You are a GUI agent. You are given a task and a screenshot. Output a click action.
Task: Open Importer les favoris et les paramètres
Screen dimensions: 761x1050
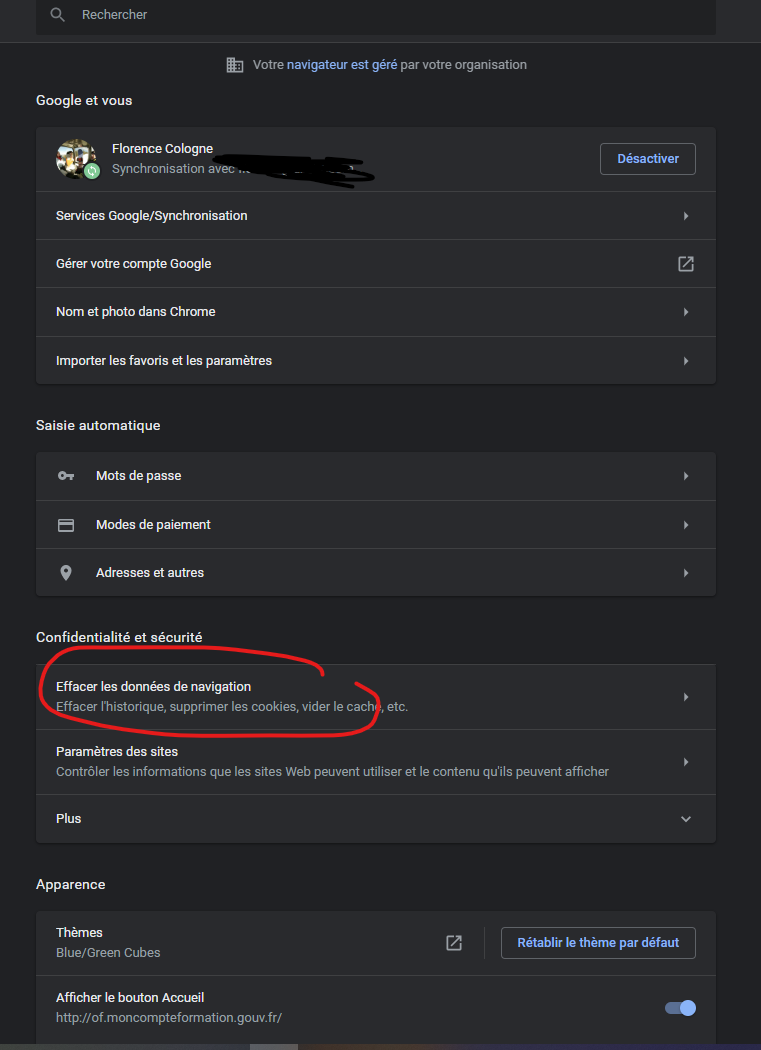pos(376,360)
